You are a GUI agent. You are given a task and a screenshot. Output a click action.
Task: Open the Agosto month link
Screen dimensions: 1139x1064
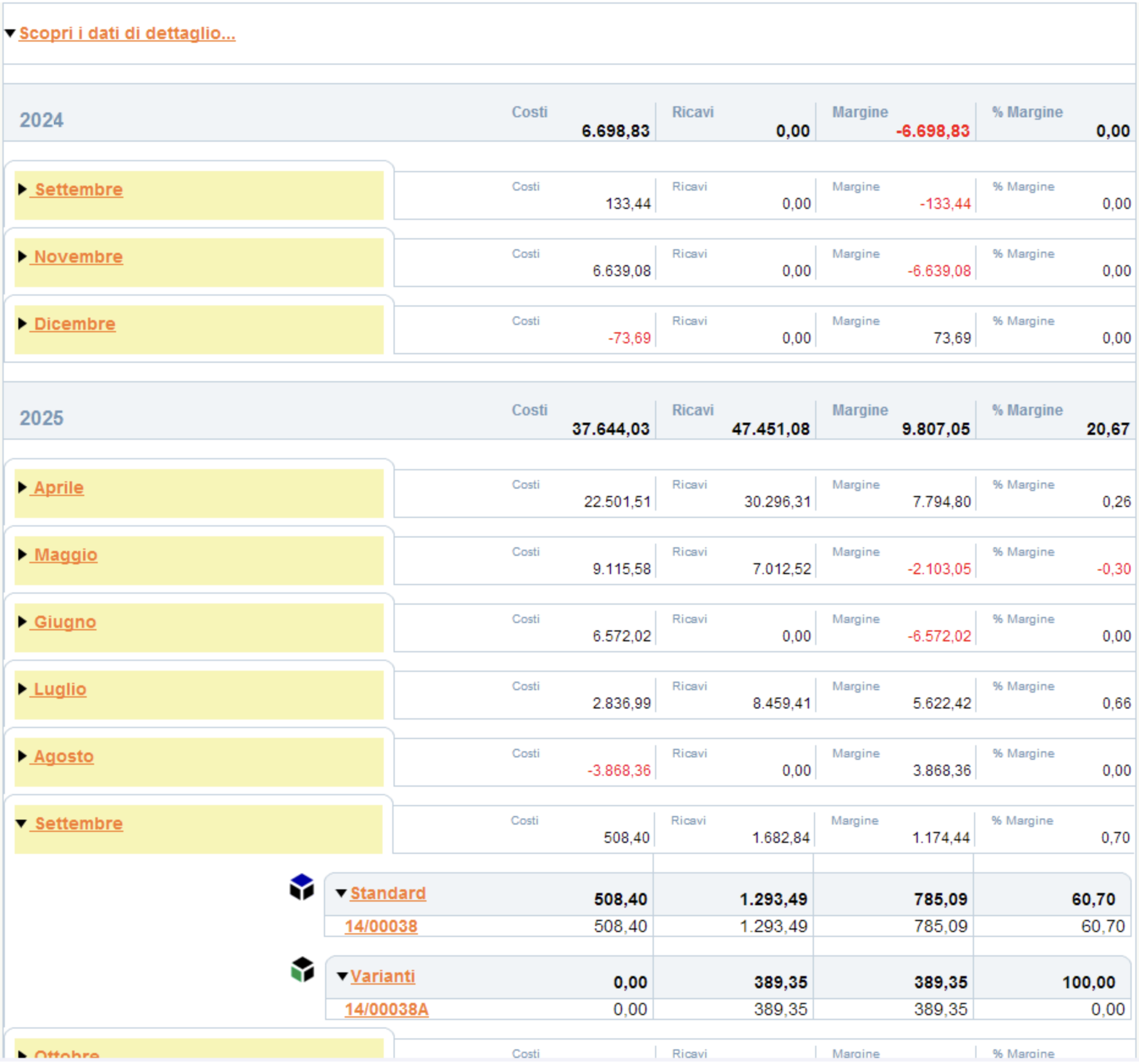coord(64,756)
